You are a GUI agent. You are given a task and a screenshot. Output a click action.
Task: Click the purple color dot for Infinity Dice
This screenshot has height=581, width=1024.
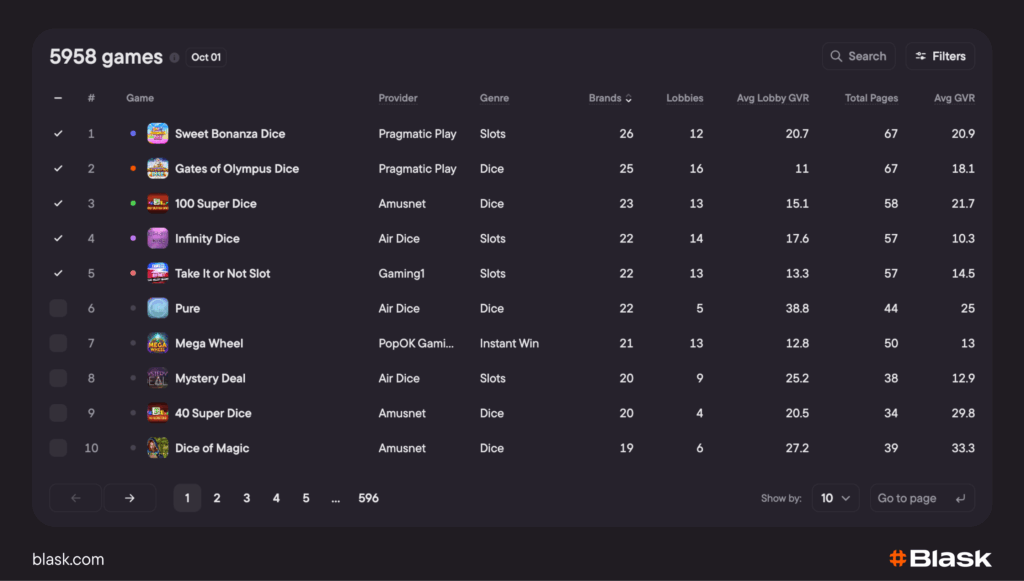pos(133,239)
